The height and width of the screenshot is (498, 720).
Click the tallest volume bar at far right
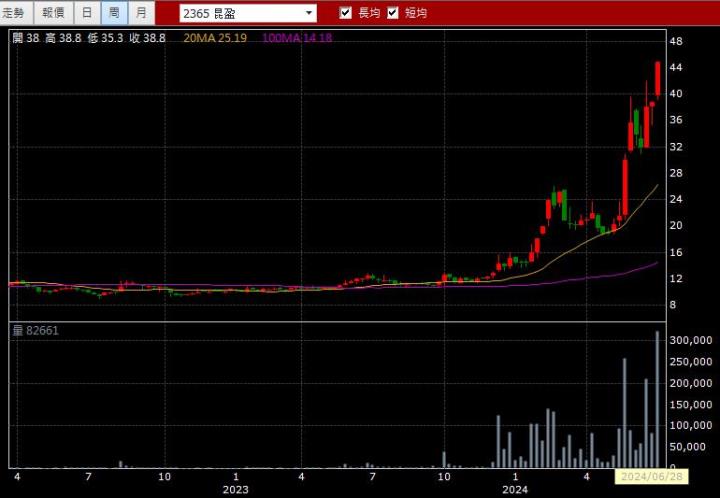tap(657, 400)
